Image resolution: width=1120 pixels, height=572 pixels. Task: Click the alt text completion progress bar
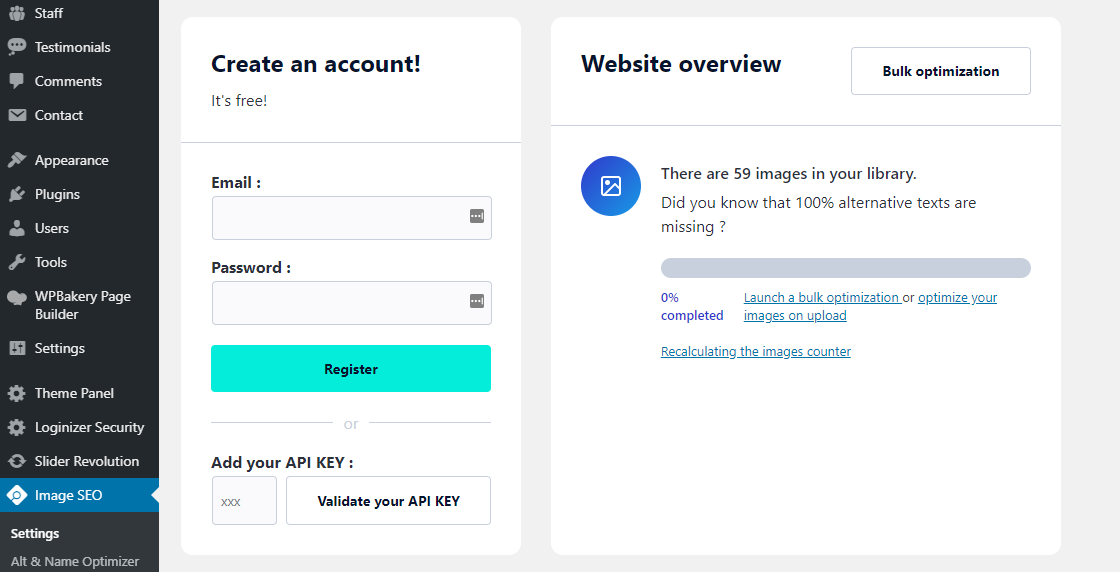pyautogui.click(x=845, y=268)
